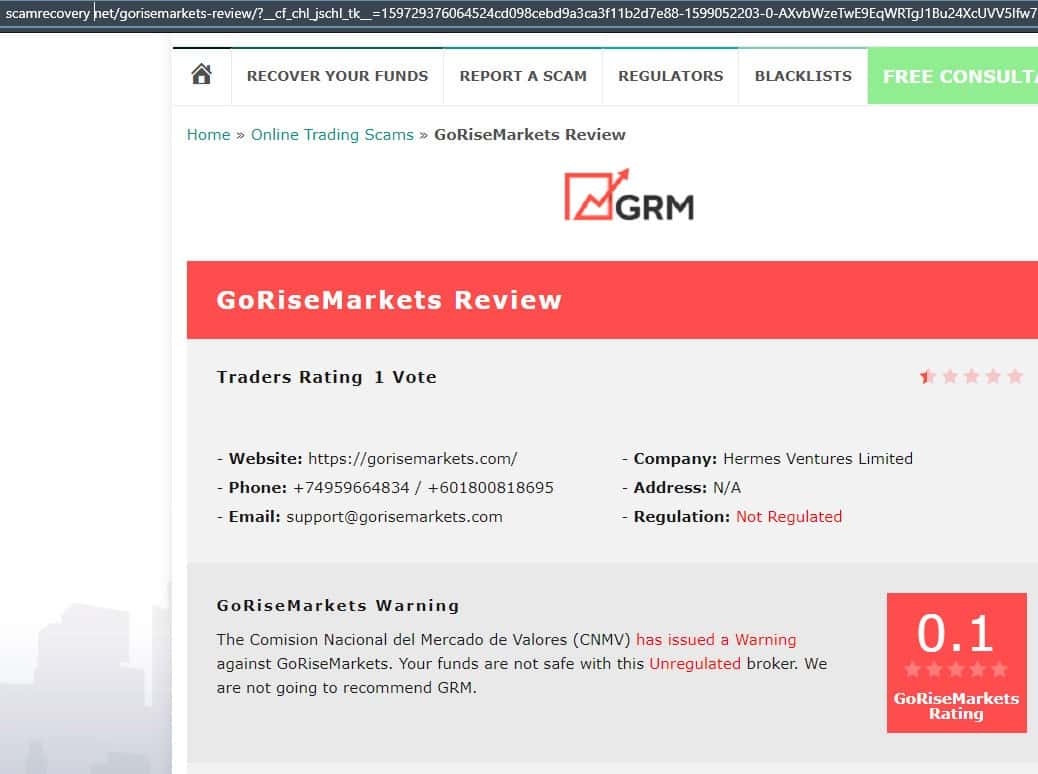Click the GoRiseMarkets Review red heading
This screenshot has height=774, width=1038.
[389, 300]
